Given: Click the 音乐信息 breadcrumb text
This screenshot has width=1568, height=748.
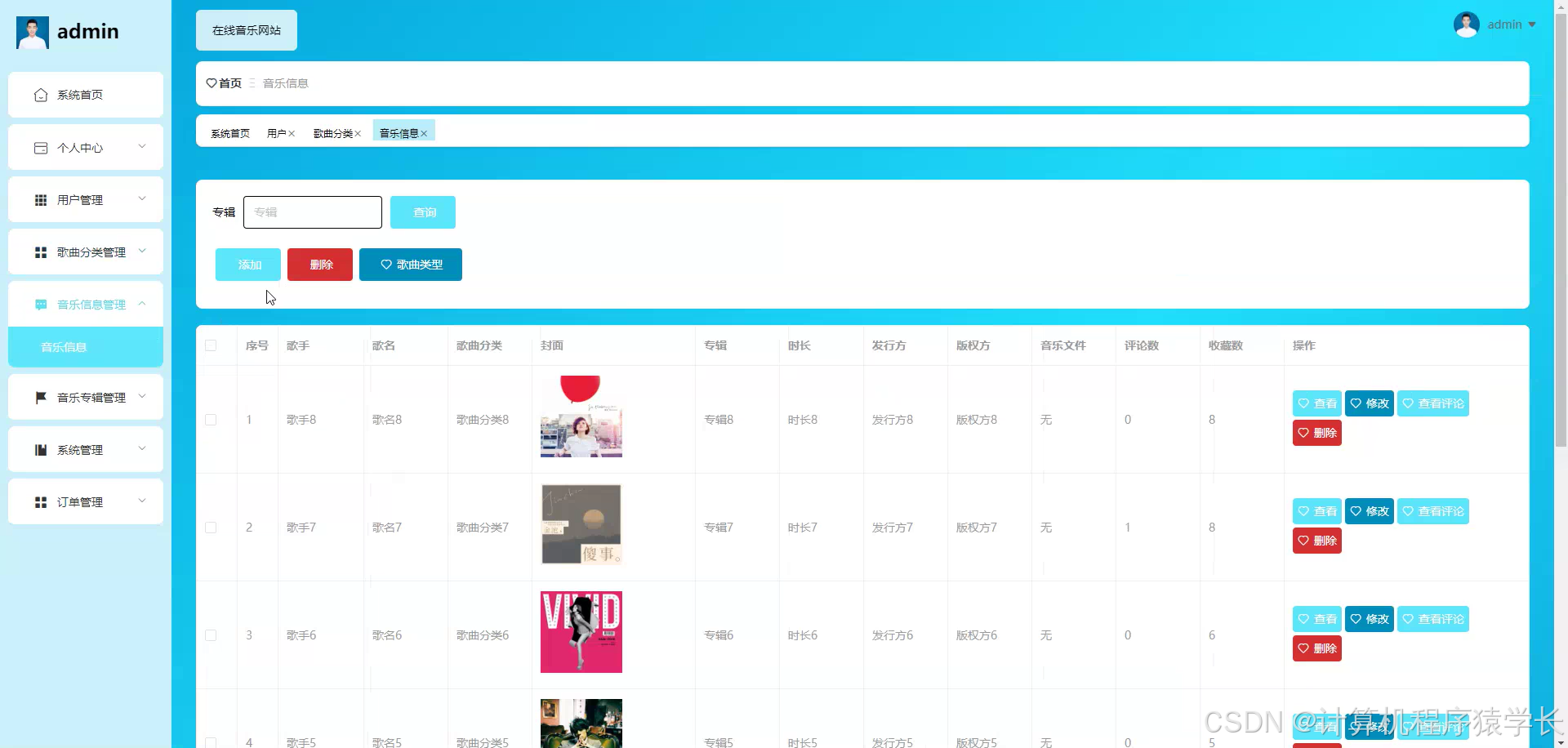Looking at the screenshot, I should click(286, 83).
